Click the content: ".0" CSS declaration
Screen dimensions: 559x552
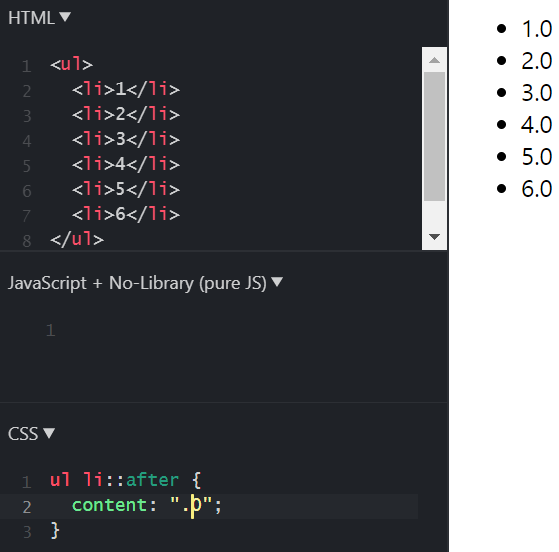[147, 505]
